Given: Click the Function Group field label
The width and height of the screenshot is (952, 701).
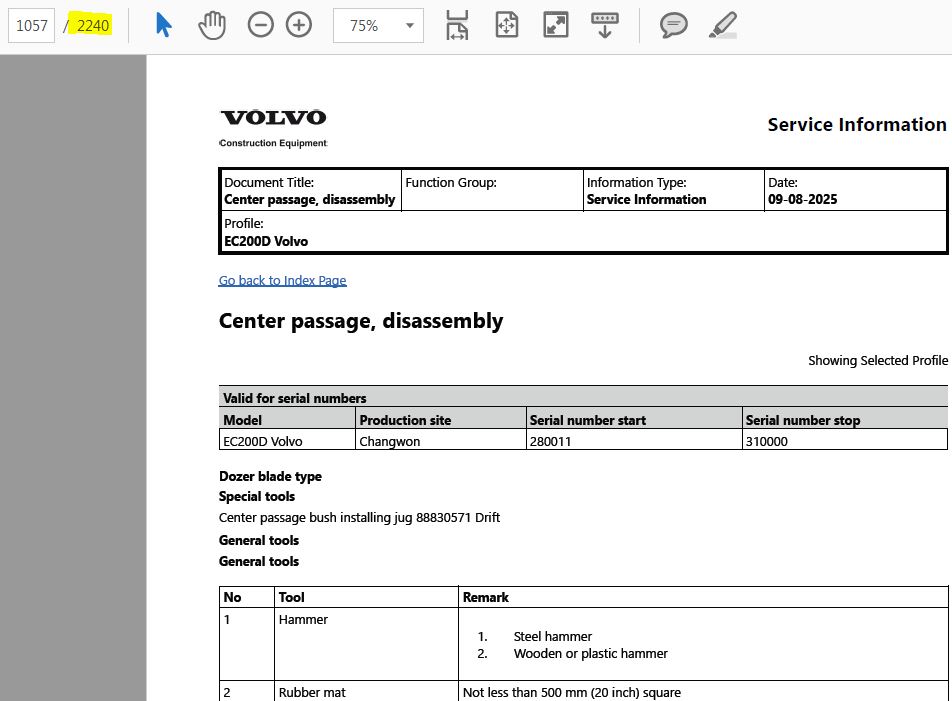Looking at the screenshot, I should [x=450, y=183].
